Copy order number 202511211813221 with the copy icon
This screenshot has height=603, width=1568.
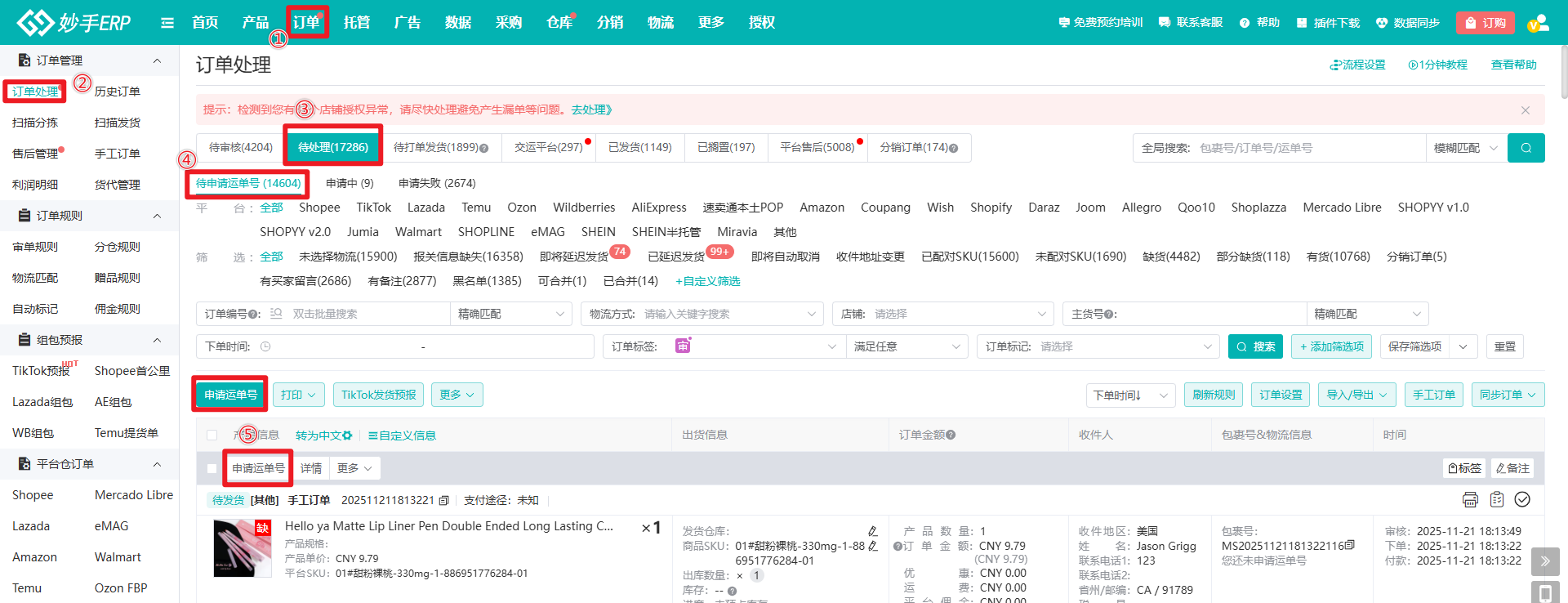[x=444, y=500]
